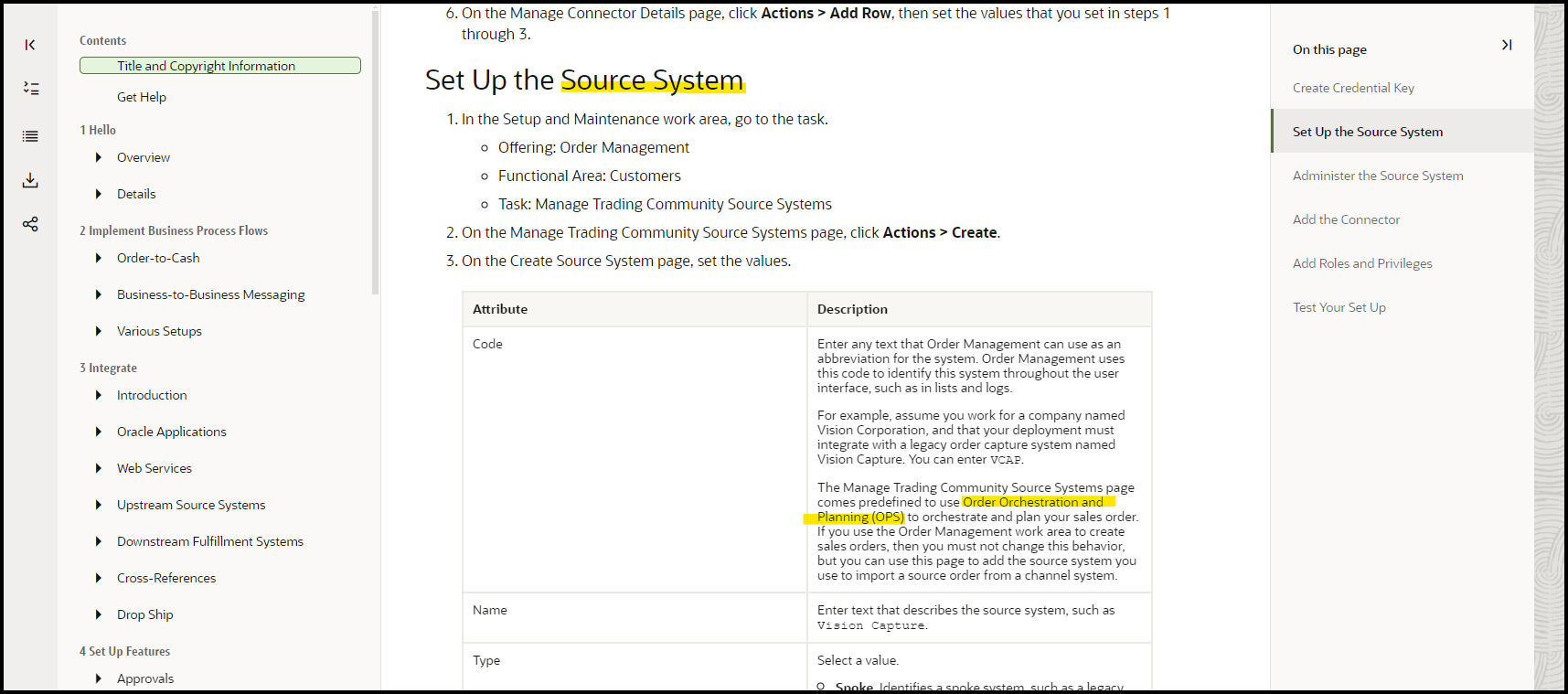Collapse the On this page panel

(x=1507, y=45)
